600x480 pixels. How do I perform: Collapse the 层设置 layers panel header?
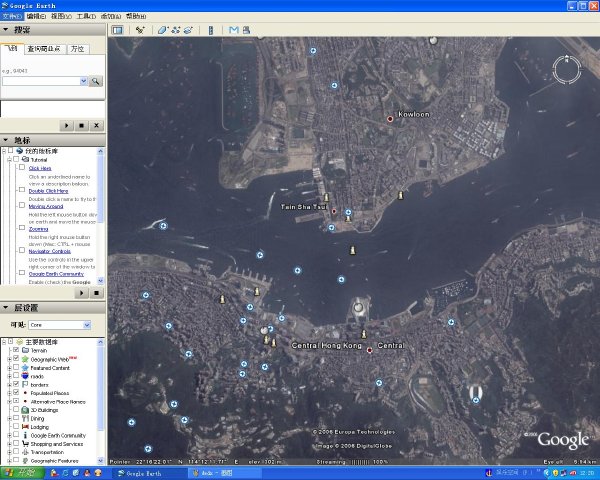[53, 308]
